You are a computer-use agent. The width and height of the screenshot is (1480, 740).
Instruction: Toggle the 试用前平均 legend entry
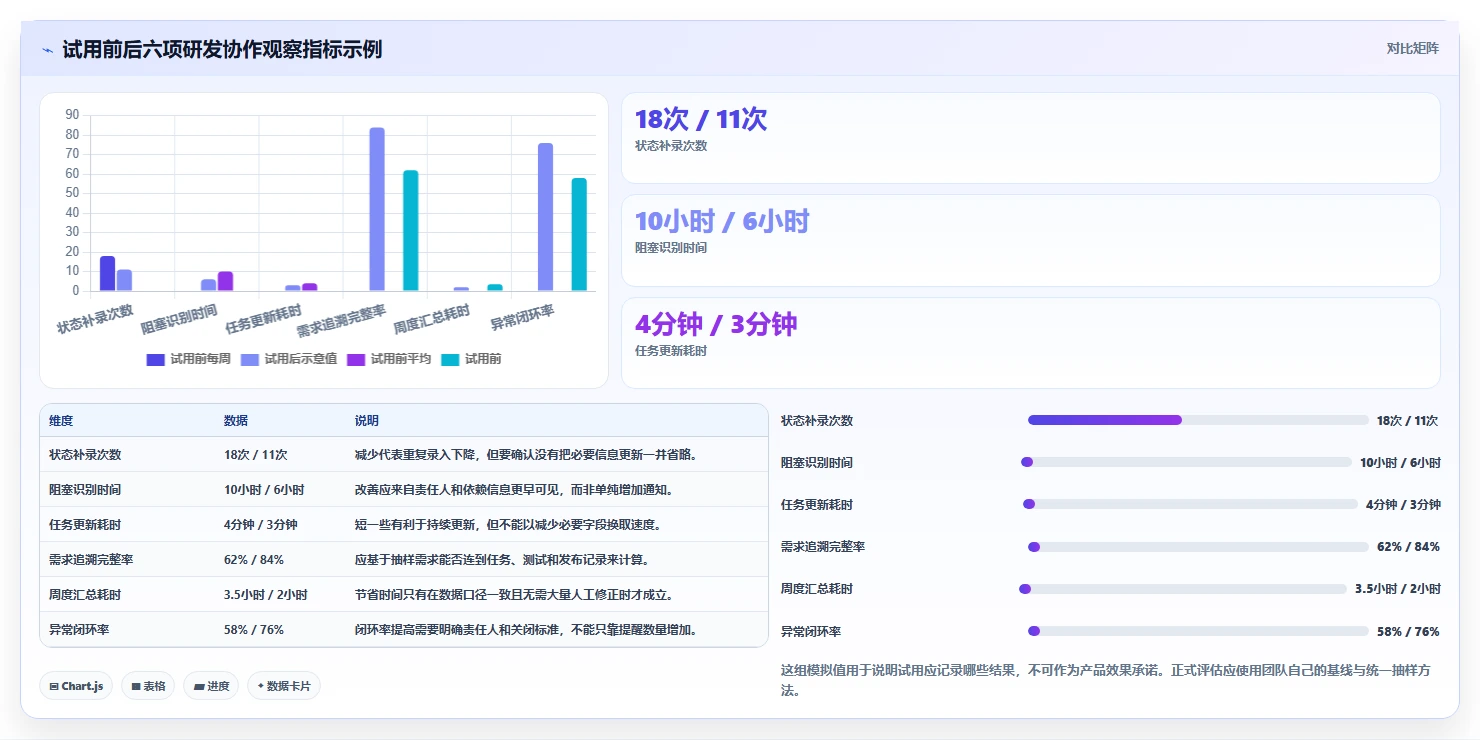(x=389, y=359)
